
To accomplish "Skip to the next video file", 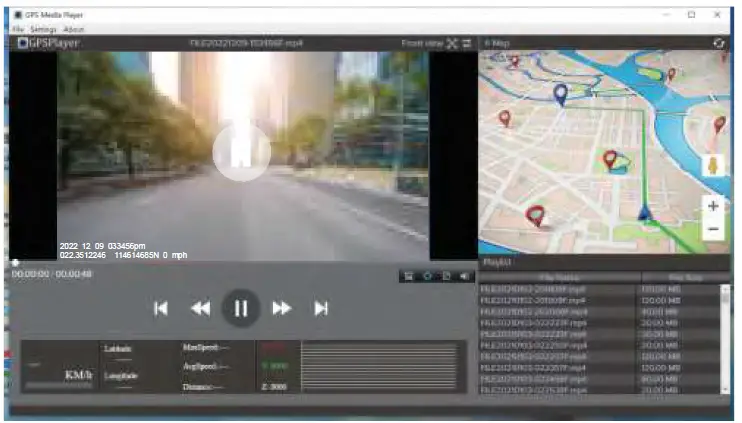I will tap(321, 308).
